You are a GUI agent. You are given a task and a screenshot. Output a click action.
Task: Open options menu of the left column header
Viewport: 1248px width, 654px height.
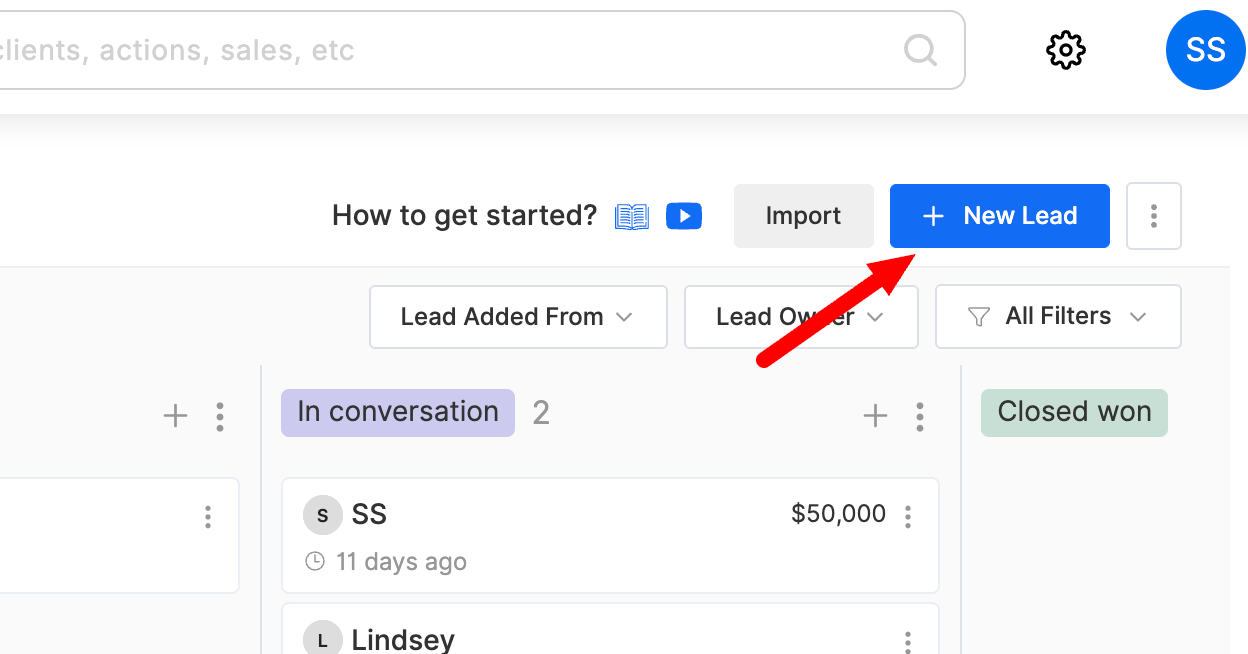coord(220,416)
